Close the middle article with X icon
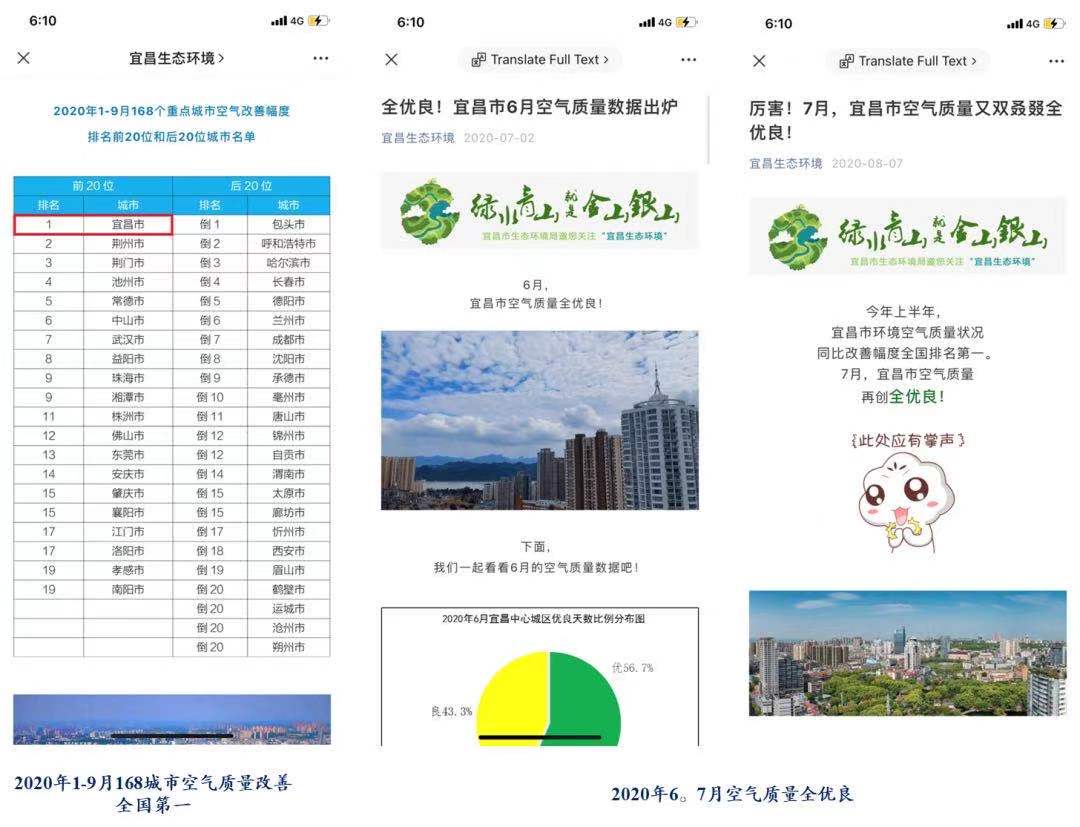 pyautogui.click(x=391, y=60)
